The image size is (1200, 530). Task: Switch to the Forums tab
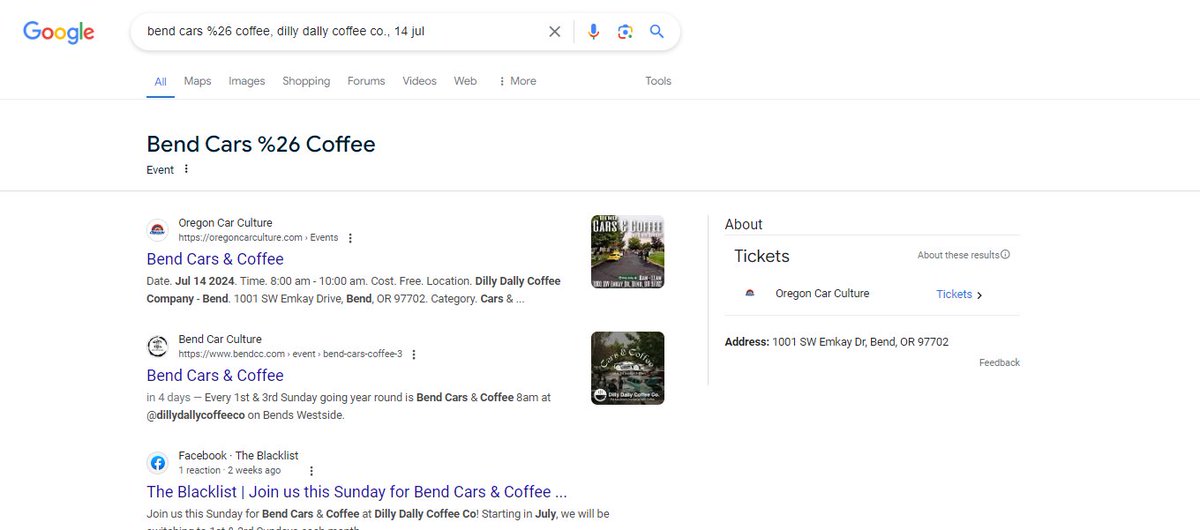coord(366,81)
